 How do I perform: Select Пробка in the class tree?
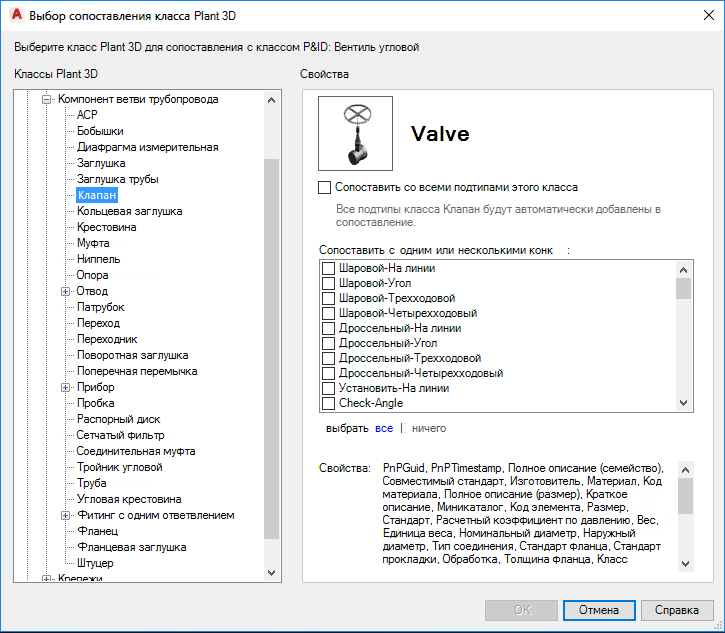click(x=95, y=403)
